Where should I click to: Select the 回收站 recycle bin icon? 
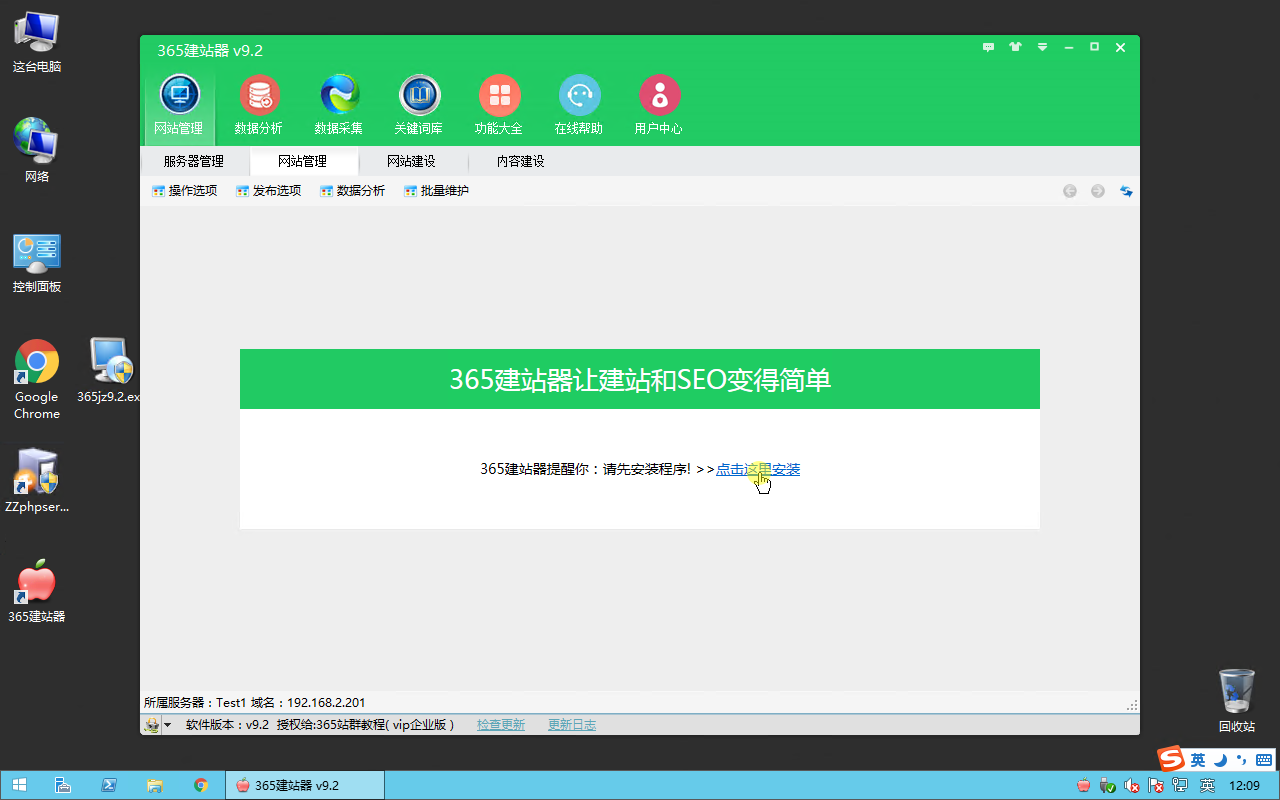click(x=1237, y=700)
